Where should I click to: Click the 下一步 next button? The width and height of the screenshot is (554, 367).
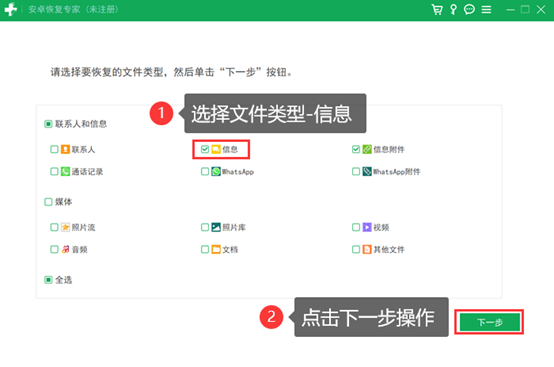(x=489, y=322)
